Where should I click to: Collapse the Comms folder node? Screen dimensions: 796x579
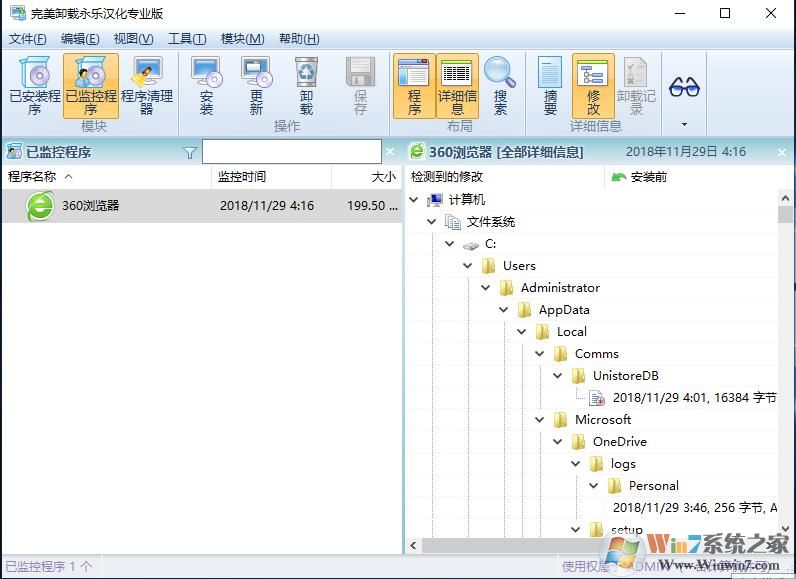pyautogui.click(x=540, y=354)
